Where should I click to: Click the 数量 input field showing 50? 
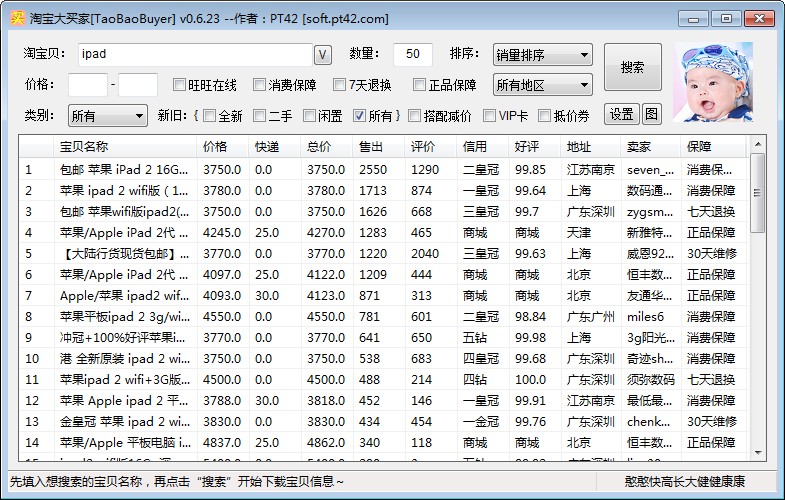click(x=412, y=54)
